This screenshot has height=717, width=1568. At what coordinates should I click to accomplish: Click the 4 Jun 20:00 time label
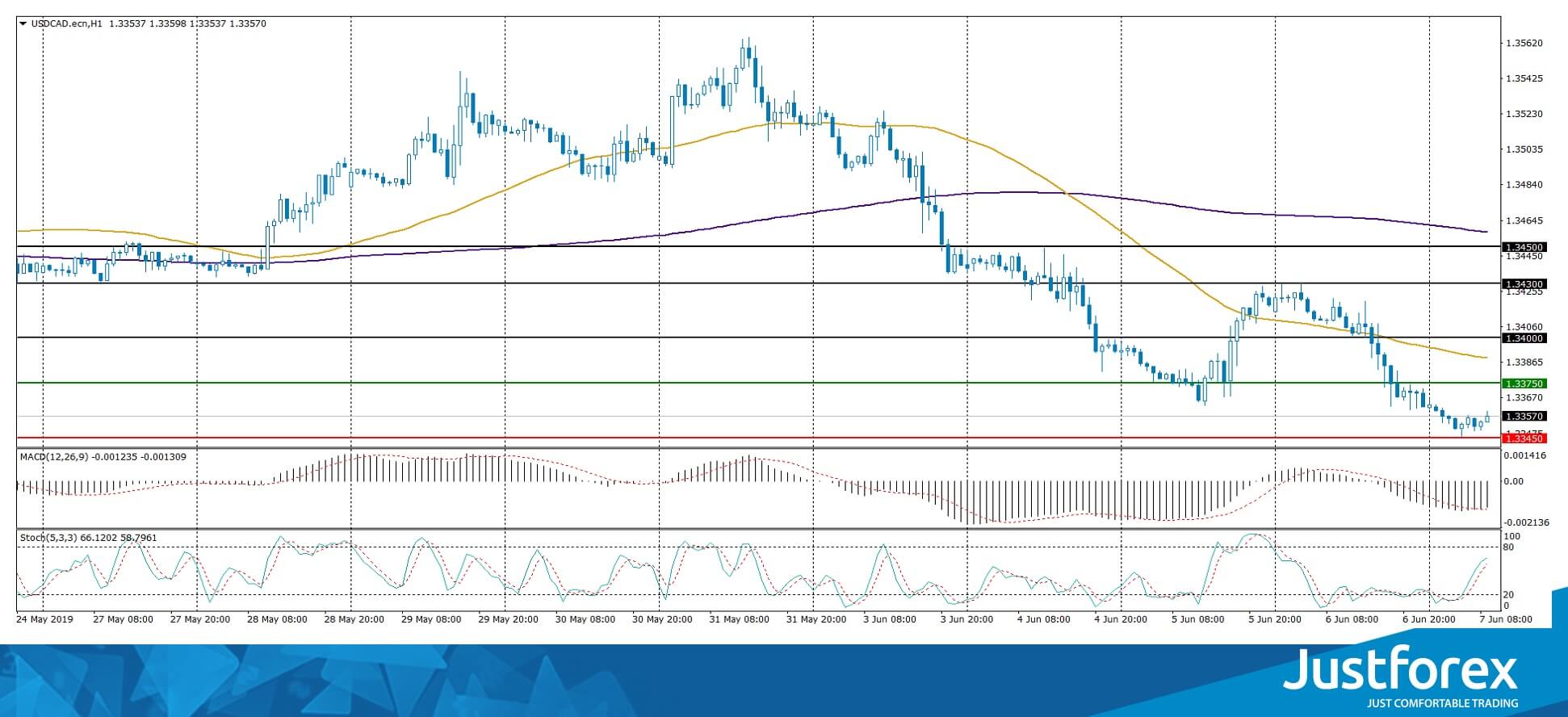tap(1121, 619)
